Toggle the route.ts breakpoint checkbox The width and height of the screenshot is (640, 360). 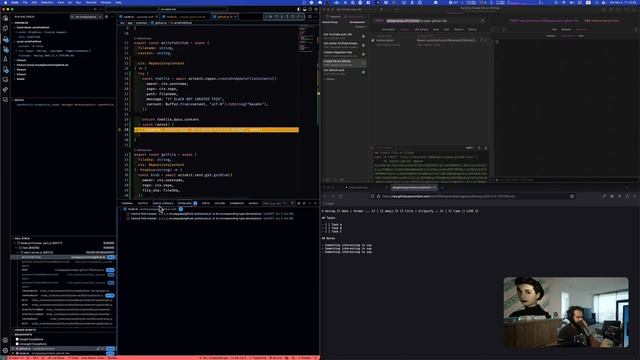click(x=17, y=353)
